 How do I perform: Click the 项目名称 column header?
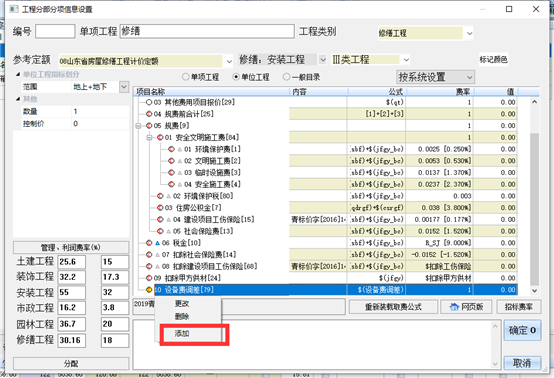pyautogui.click(x=211, y=92)
